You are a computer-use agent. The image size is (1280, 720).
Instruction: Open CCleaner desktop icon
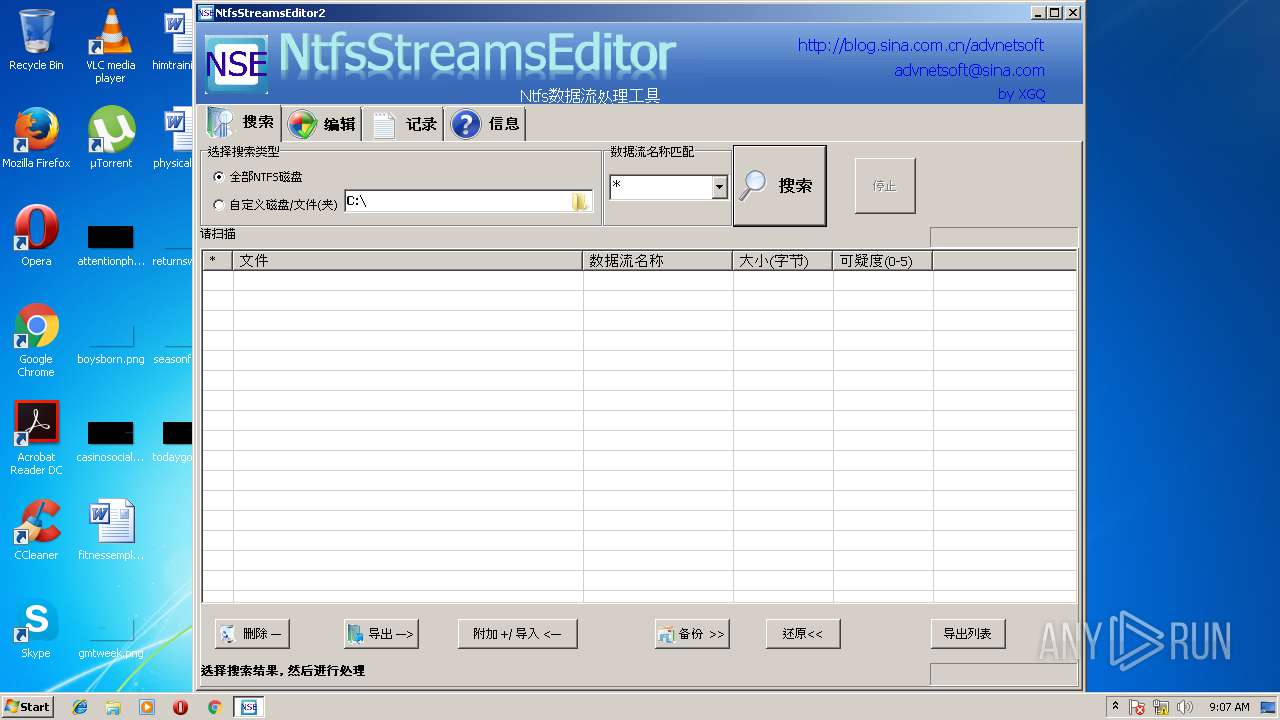(x=36, y=530)
